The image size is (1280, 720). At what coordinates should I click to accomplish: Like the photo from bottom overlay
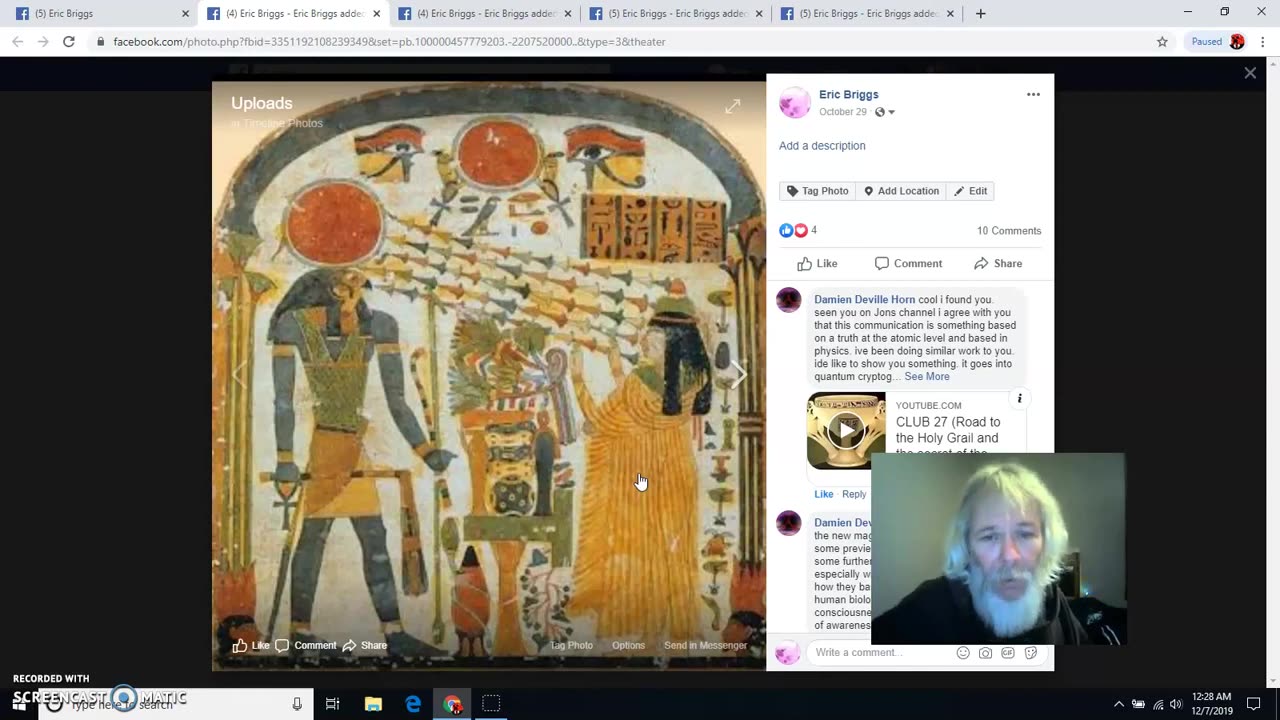(251, 646)
